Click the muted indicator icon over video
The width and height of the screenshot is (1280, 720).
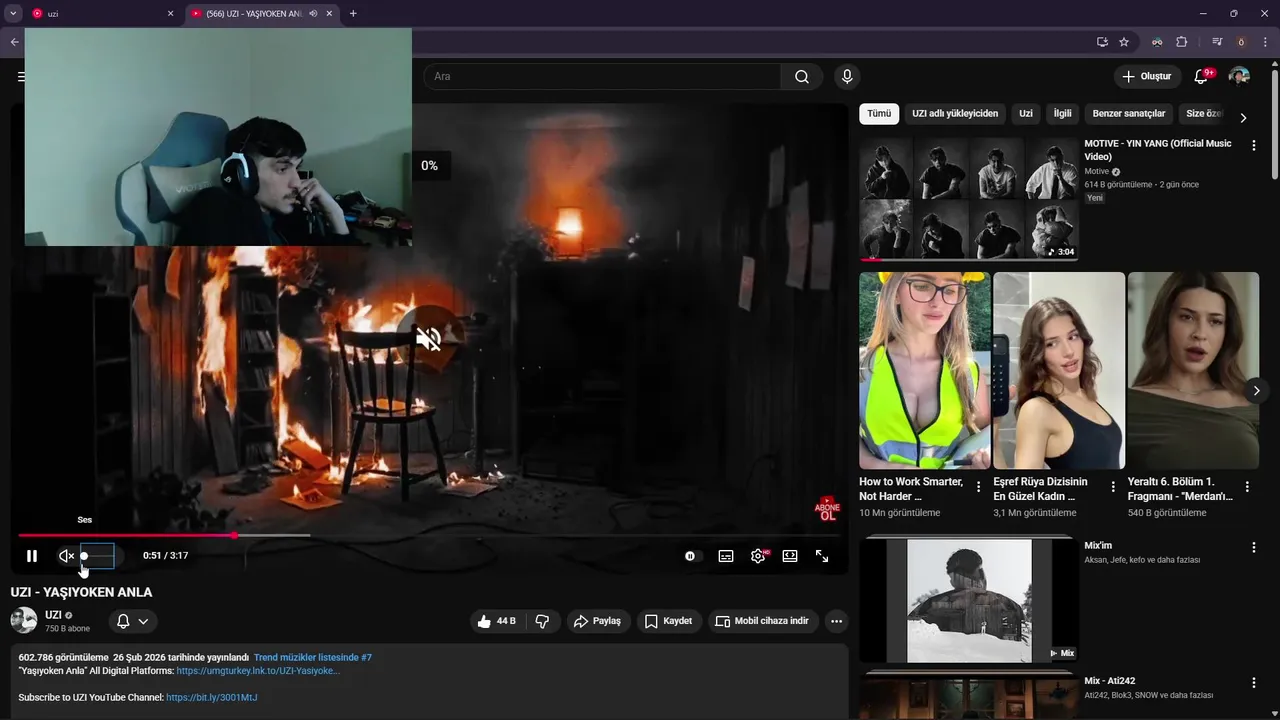429,339
